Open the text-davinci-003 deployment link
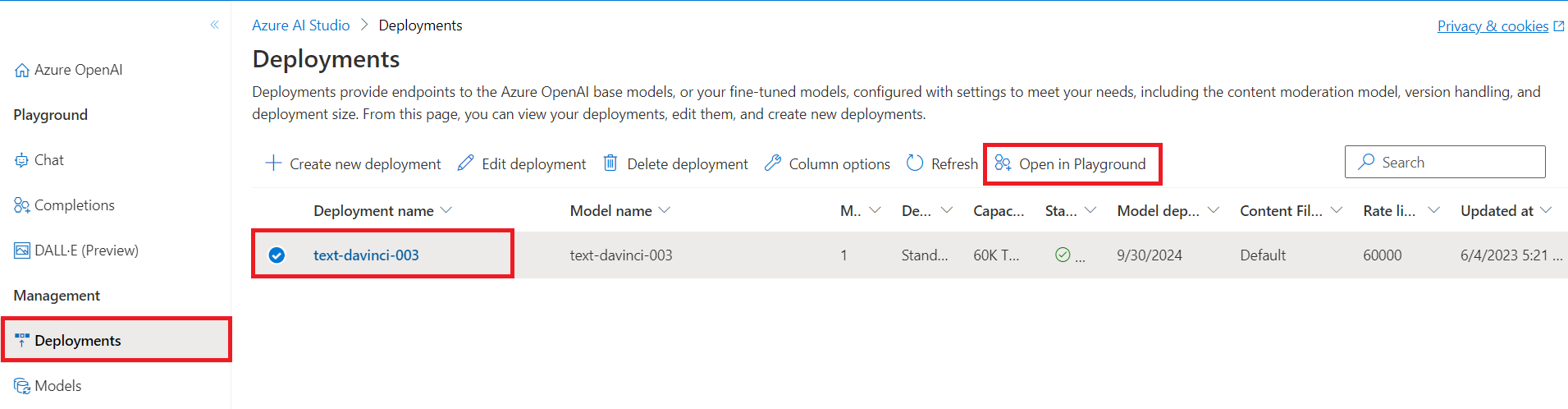The image size is (1568, 409). pos(366,255)
